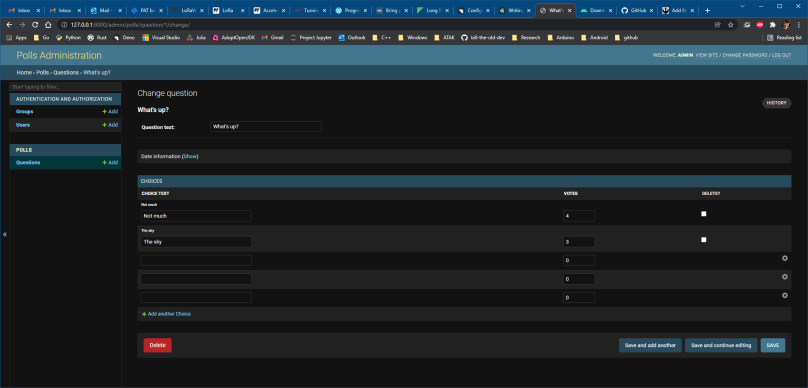This screenshot has height=388, width=808.
Task: Open the browser extensions puzzle icon
Action: pyautogui.click(x=772, y=24)
